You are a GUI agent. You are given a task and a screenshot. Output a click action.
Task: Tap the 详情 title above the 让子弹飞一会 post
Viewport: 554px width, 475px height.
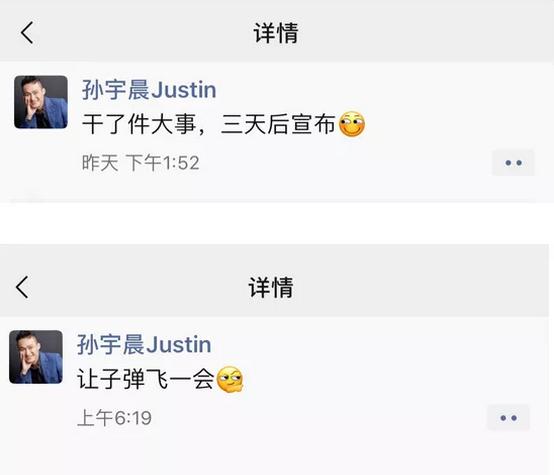271,287
